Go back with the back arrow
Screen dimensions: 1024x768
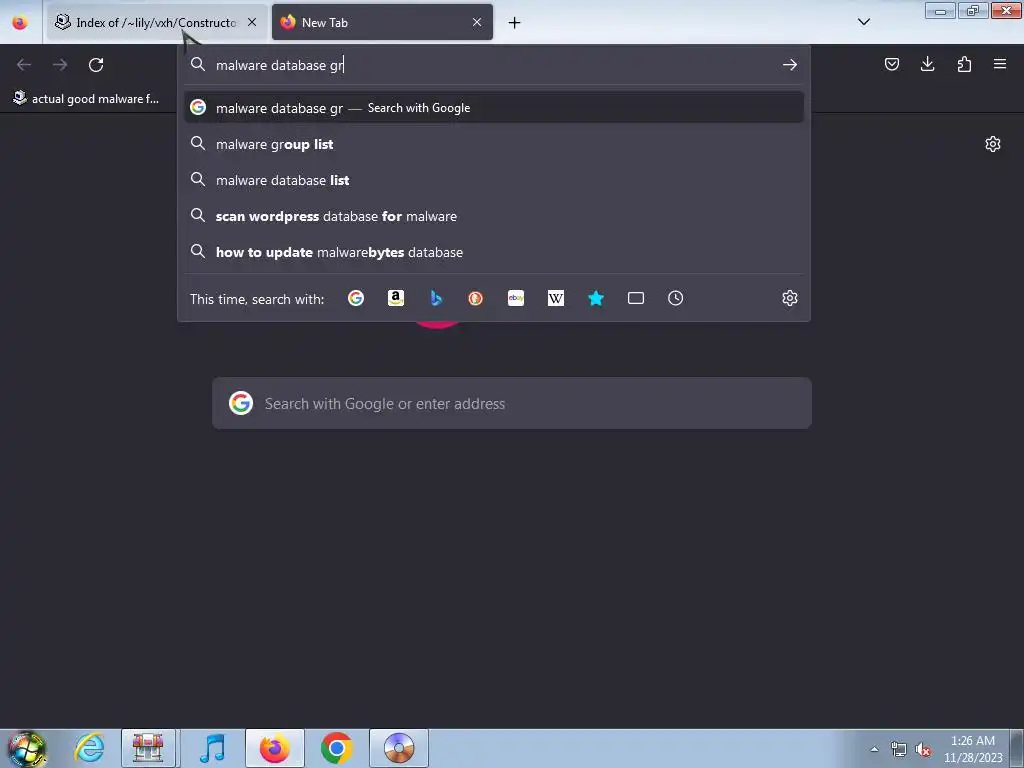[24, 65]
